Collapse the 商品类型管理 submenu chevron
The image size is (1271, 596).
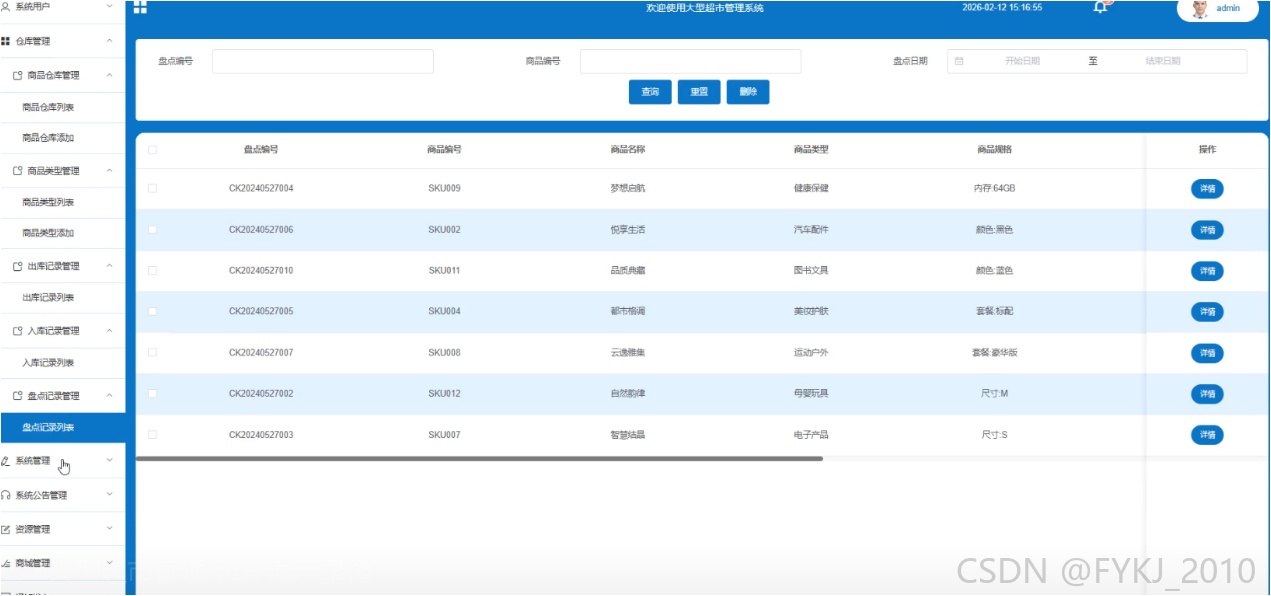coord(109,171)
